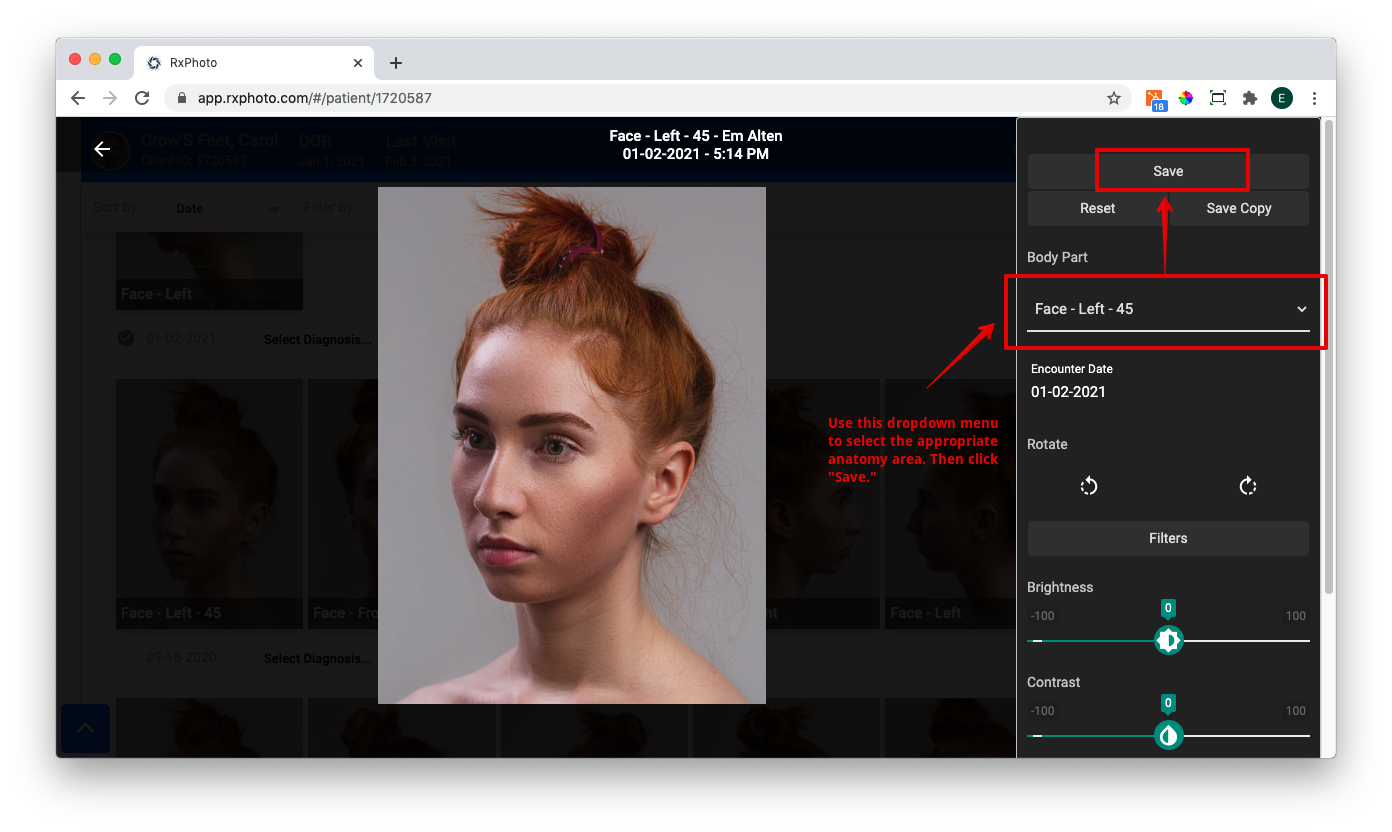Open the Filters panel

(1168, 538)
